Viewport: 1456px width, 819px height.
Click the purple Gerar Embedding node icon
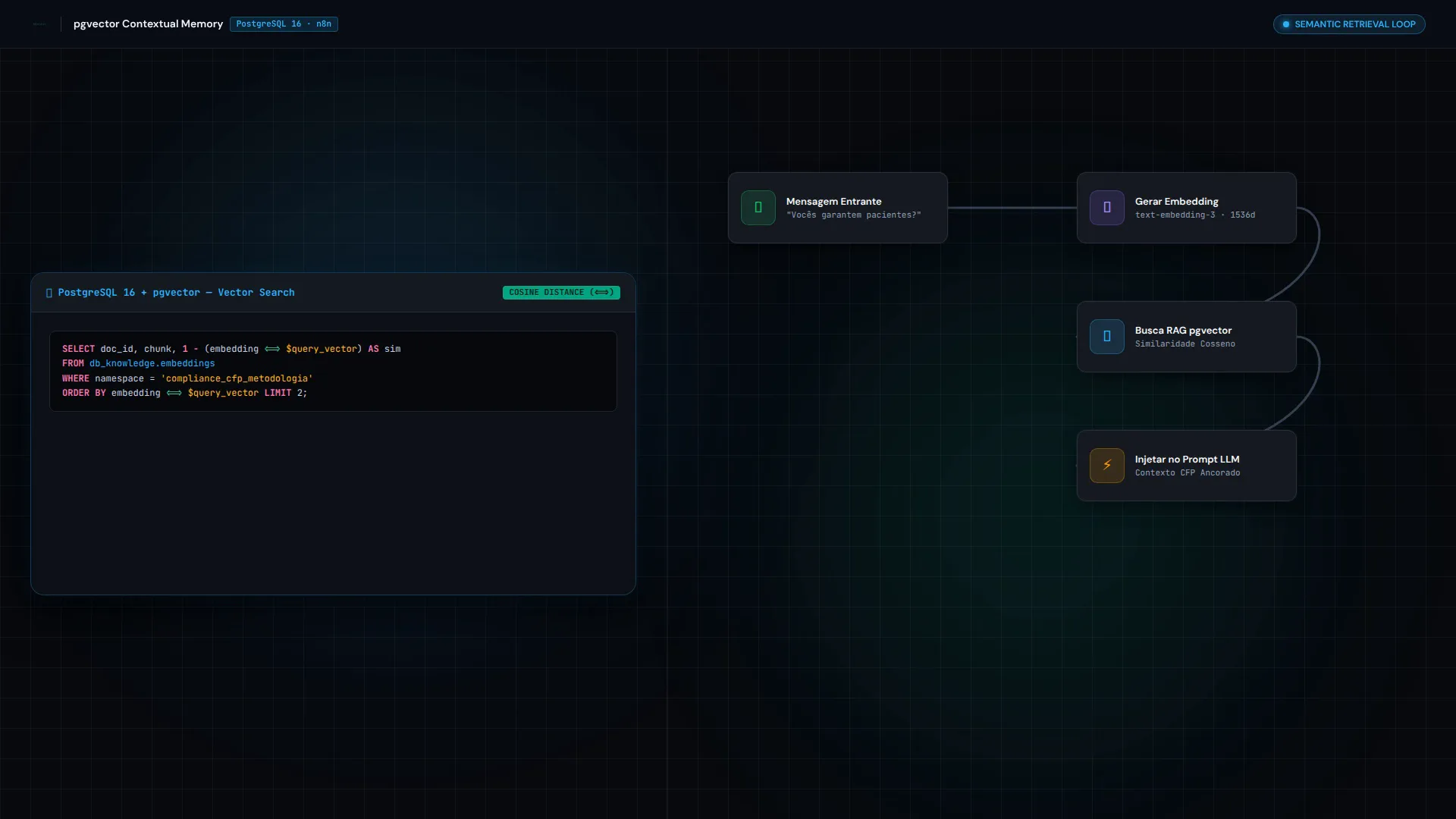point(1106,208)
